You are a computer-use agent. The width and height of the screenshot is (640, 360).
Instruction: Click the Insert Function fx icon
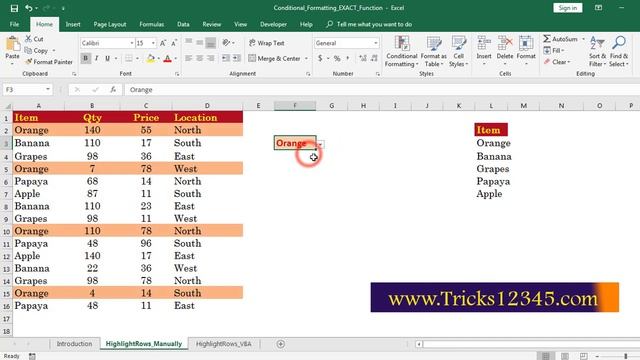coord(113,89)
